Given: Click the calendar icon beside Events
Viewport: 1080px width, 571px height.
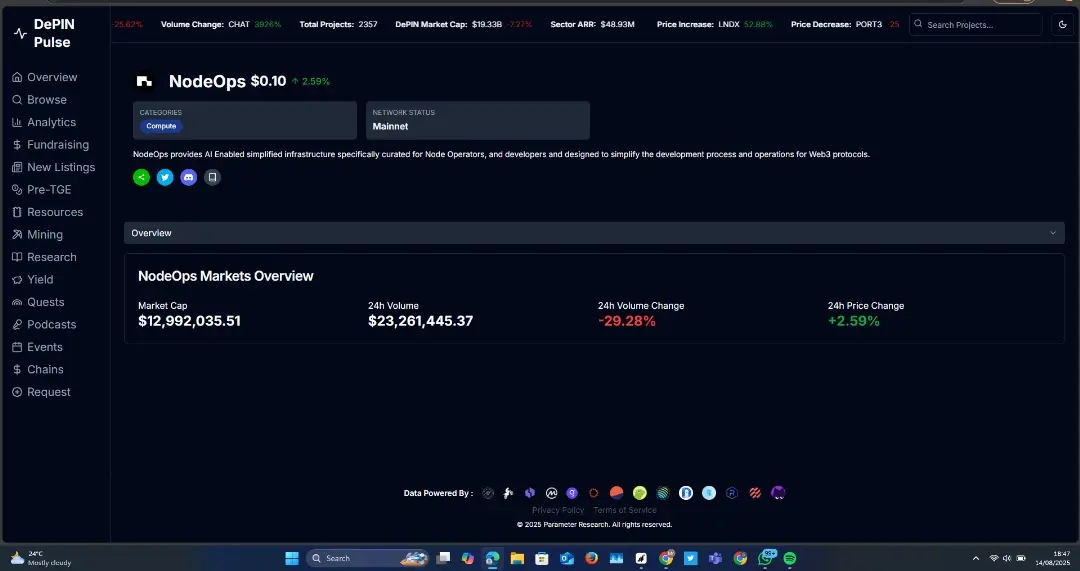Looking at the screenshot, I should 17,347.
